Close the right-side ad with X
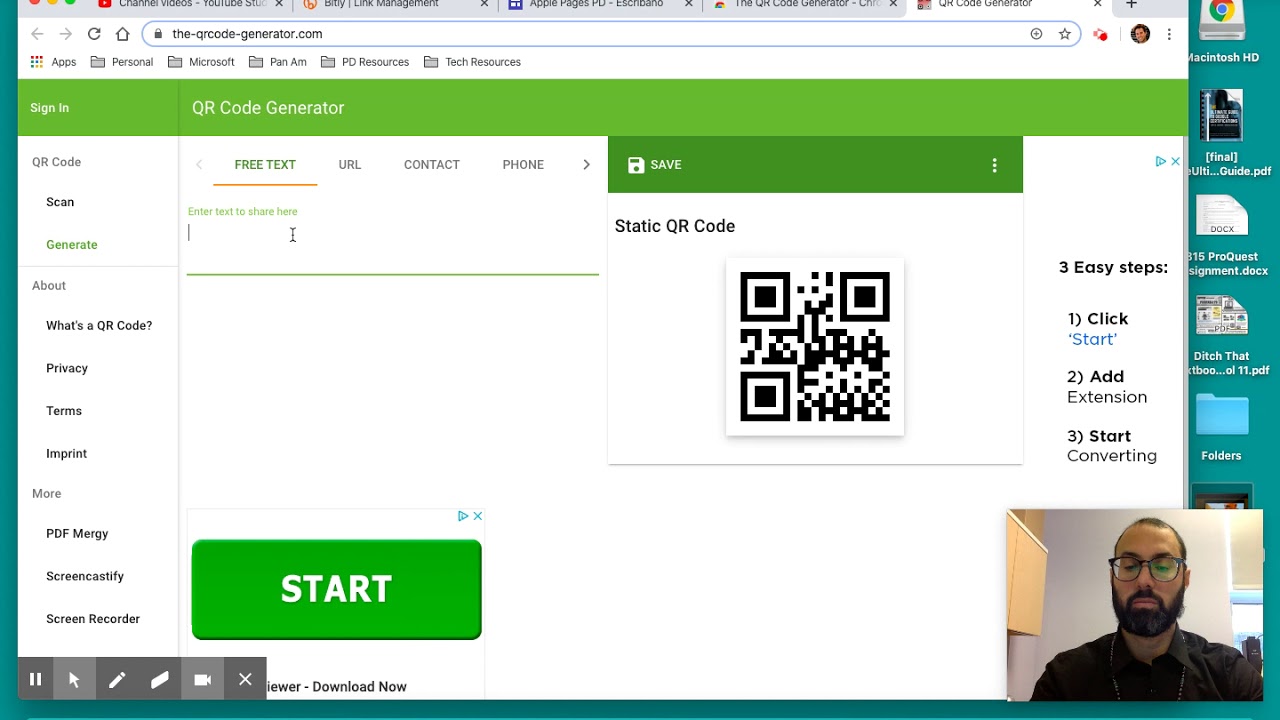The image size is (1280, 720). point(1175,161)
